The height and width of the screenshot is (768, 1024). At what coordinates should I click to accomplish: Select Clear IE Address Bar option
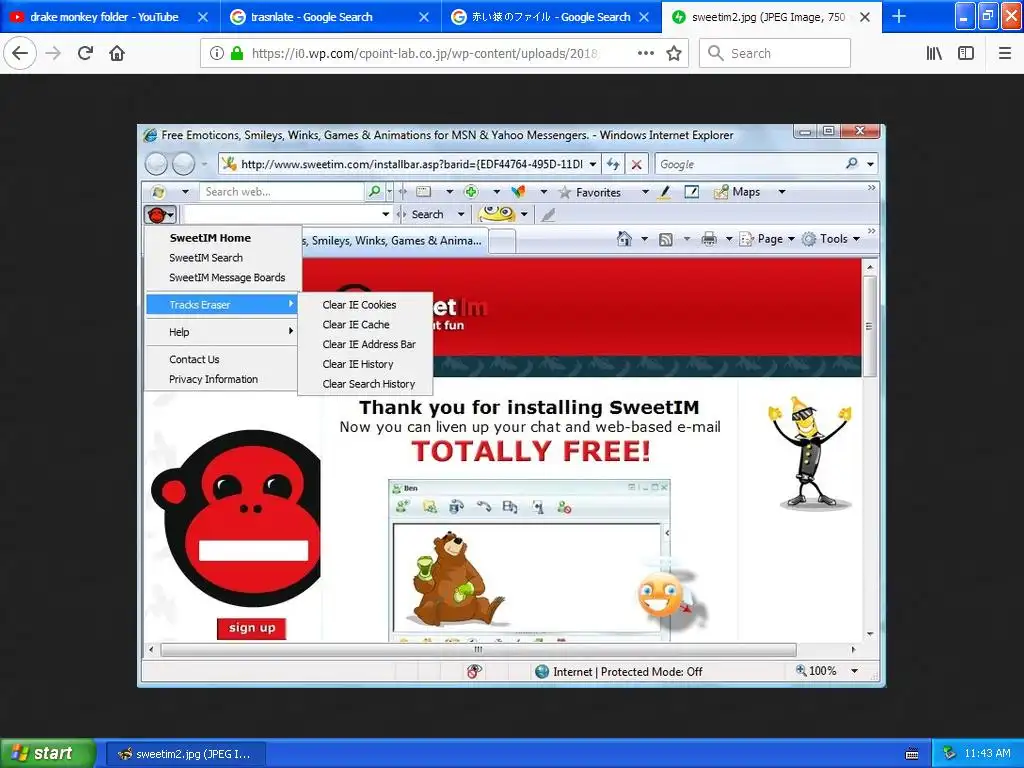point(369,344)
